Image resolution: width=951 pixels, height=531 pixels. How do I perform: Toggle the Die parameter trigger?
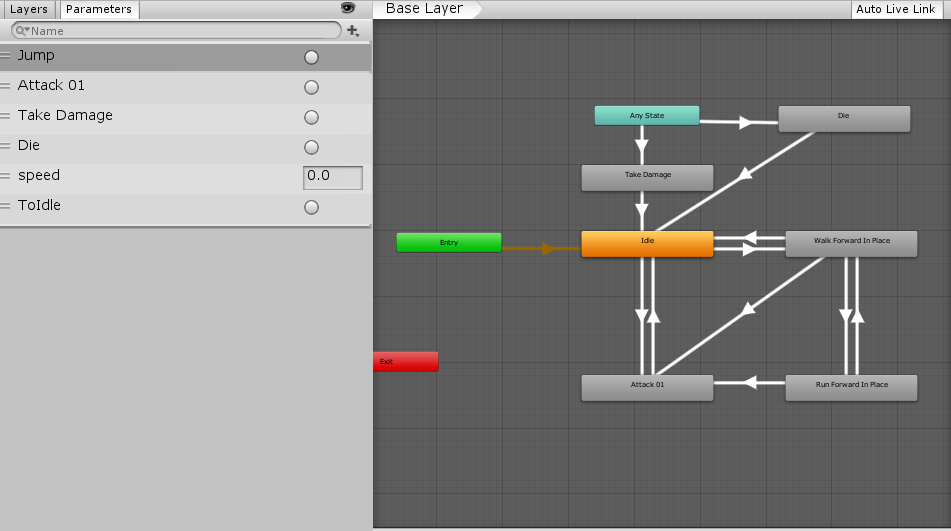(x=311, y=147)
